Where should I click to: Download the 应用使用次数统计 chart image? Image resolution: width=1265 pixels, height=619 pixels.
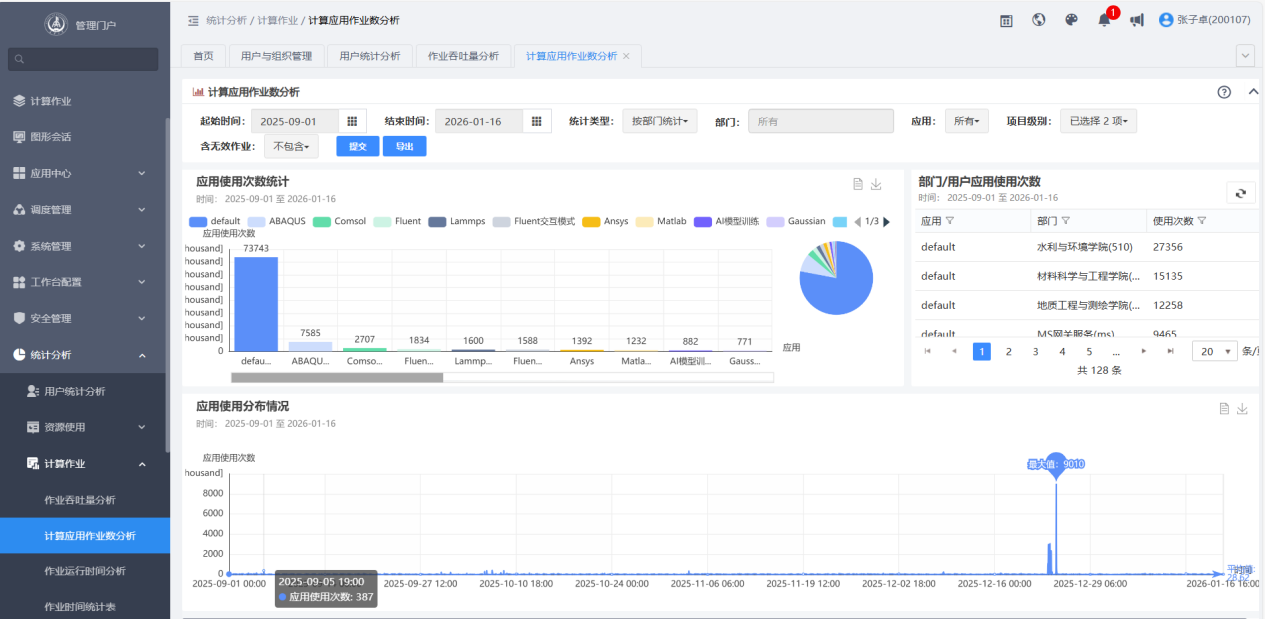pyautogui.click(x=877, y=184)
